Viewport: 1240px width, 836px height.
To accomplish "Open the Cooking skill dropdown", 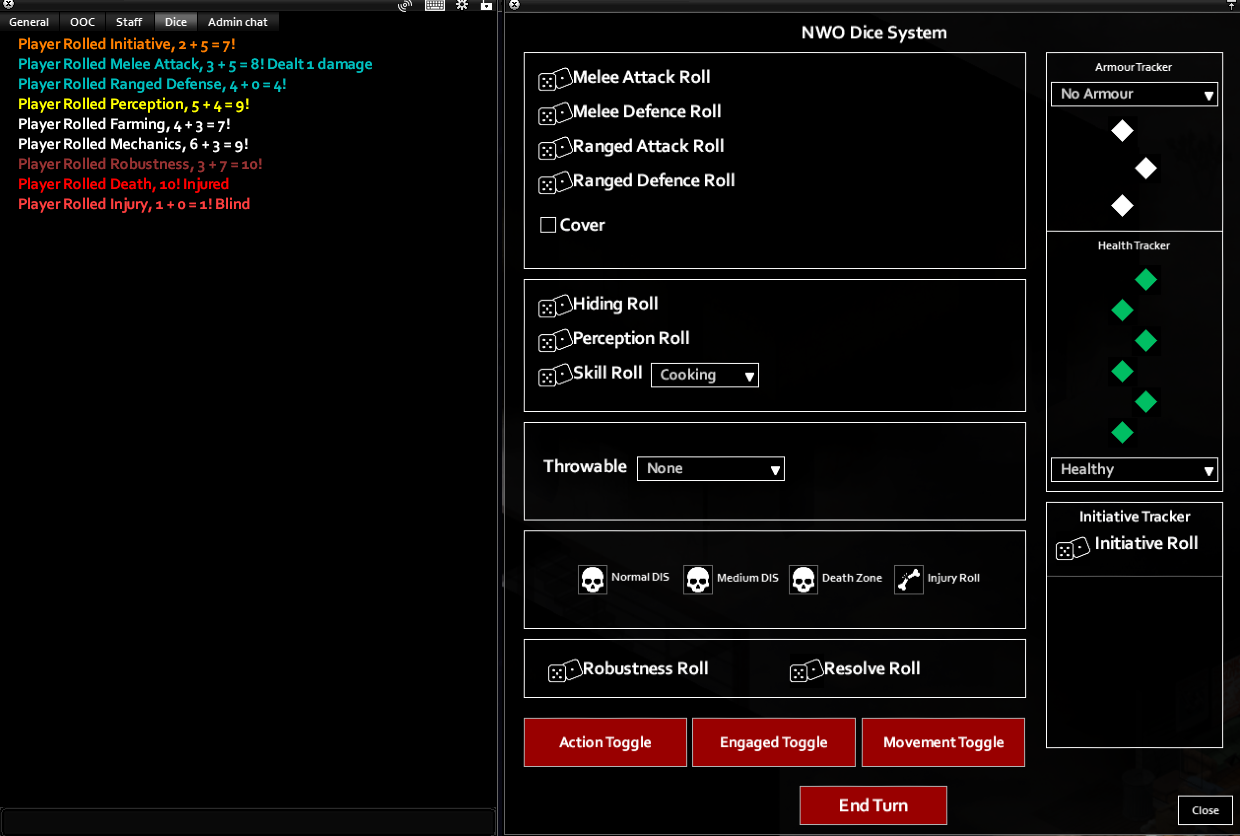I will point(705,375).
